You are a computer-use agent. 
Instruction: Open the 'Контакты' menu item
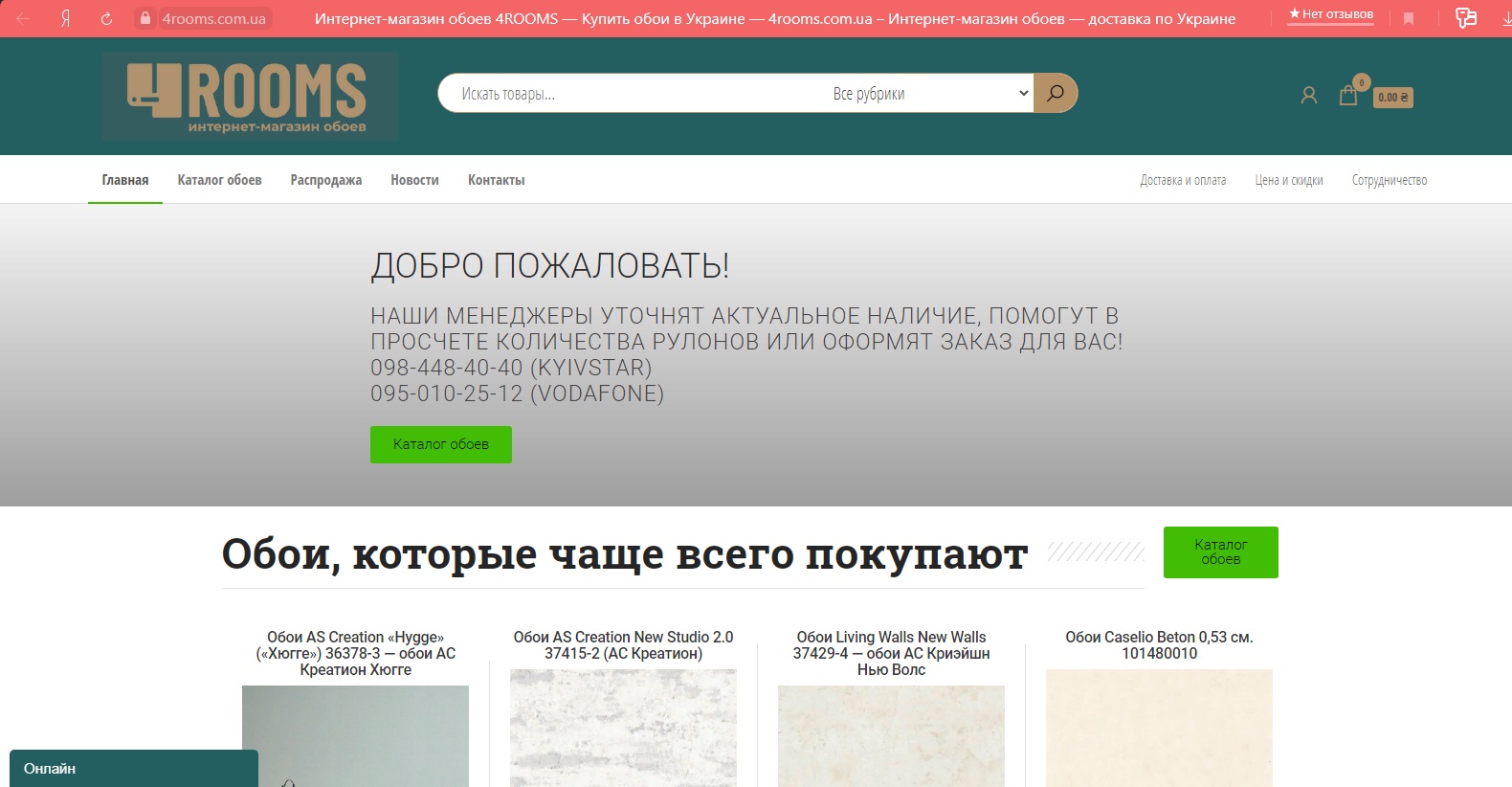pyautogui.click(x=496, y=180)
